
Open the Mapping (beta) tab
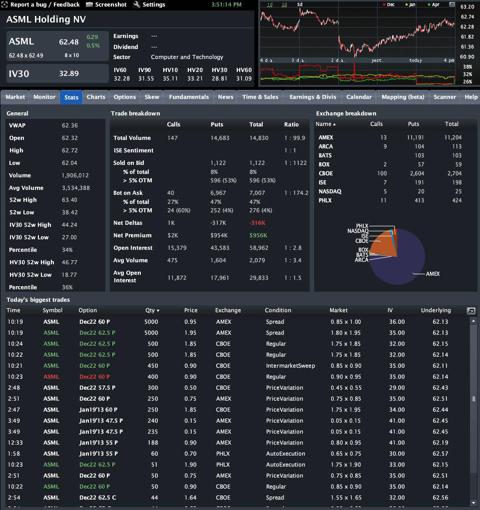[x=403, y=97]
